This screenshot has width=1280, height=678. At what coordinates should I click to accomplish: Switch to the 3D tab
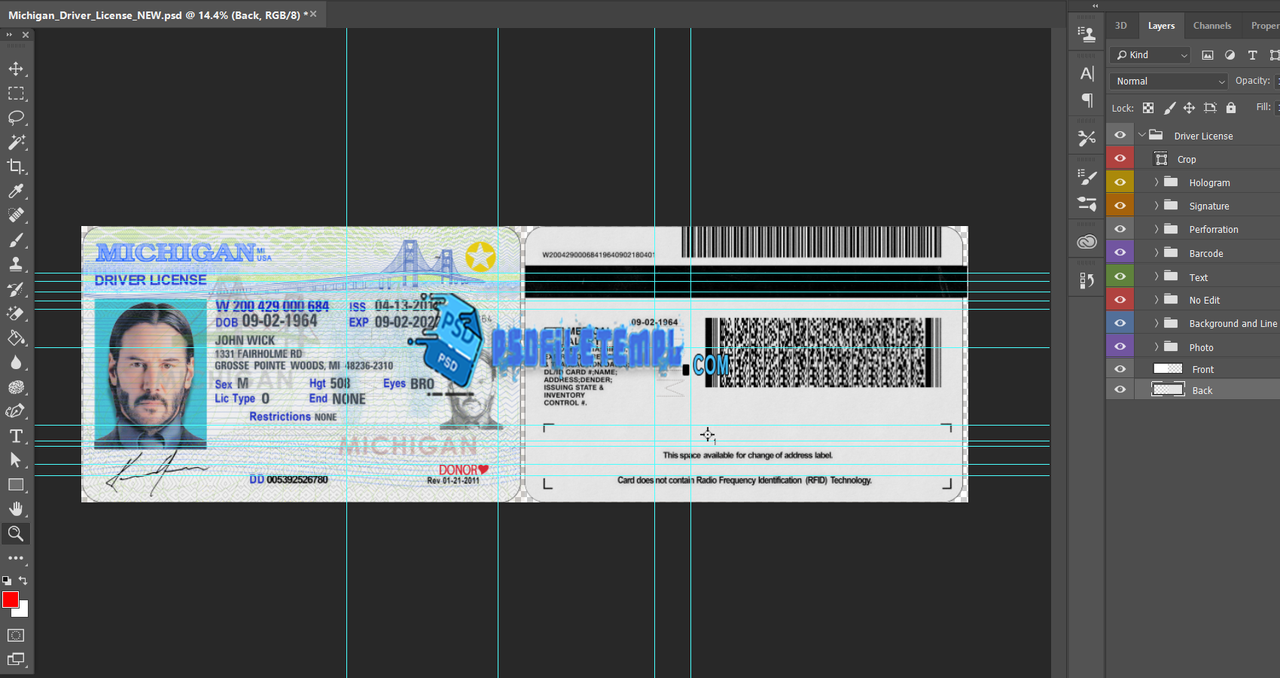[x=1121, y=25]
